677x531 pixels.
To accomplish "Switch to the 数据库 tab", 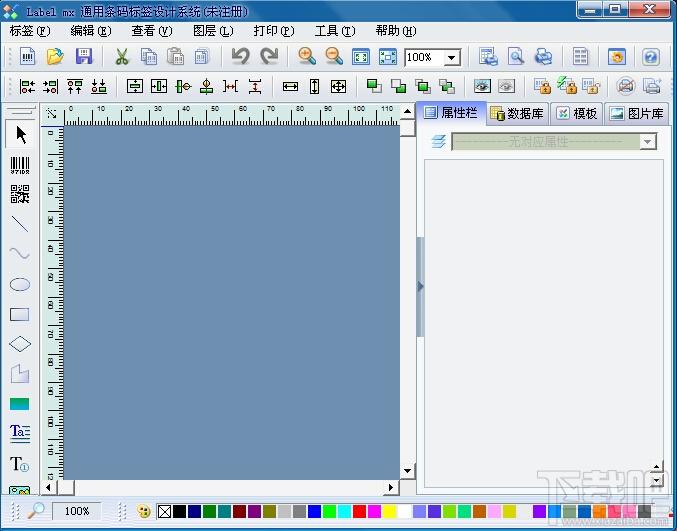I will [517, 114].
